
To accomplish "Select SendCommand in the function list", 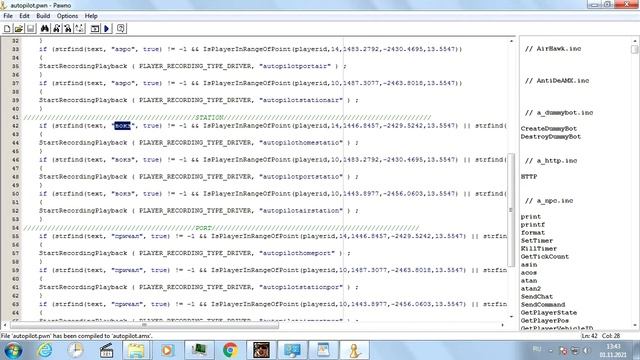I will [x=543, y=305].
